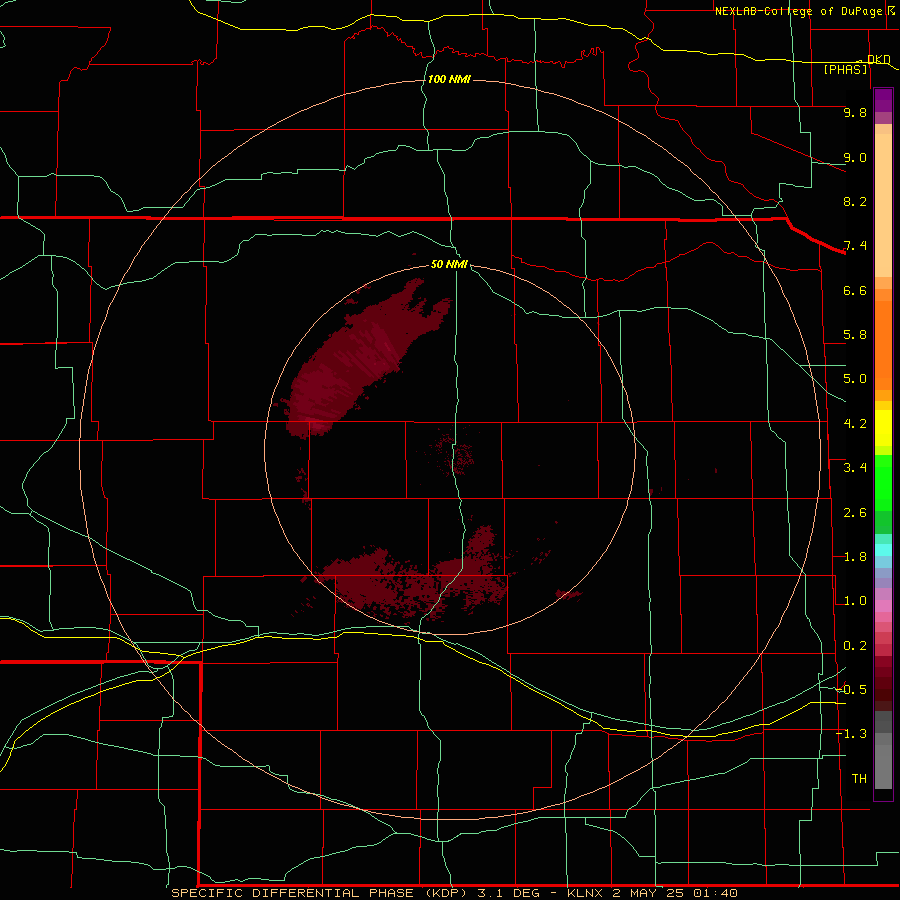Viewport: 900px width, 900px height.
Task: Click the TH label on color scale
Action: (859, 779)
